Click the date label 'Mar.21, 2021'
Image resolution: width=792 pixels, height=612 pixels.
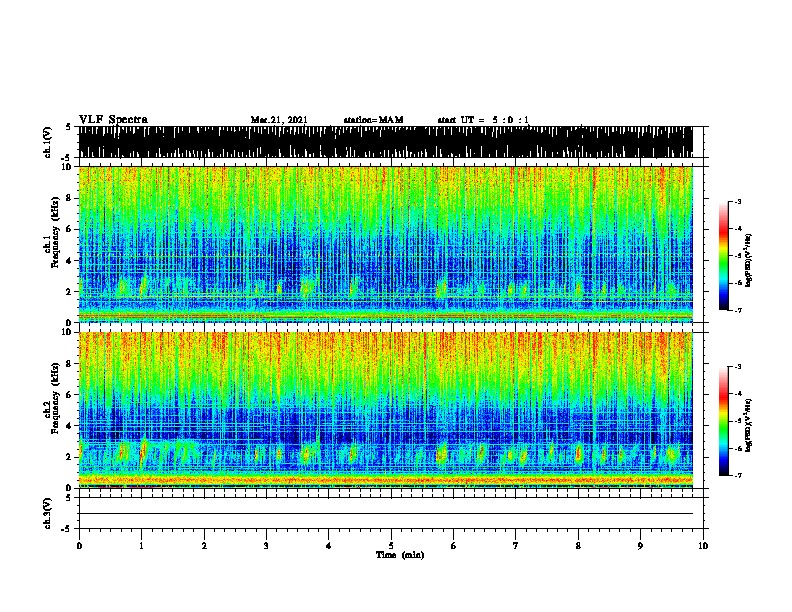point(279,120)
